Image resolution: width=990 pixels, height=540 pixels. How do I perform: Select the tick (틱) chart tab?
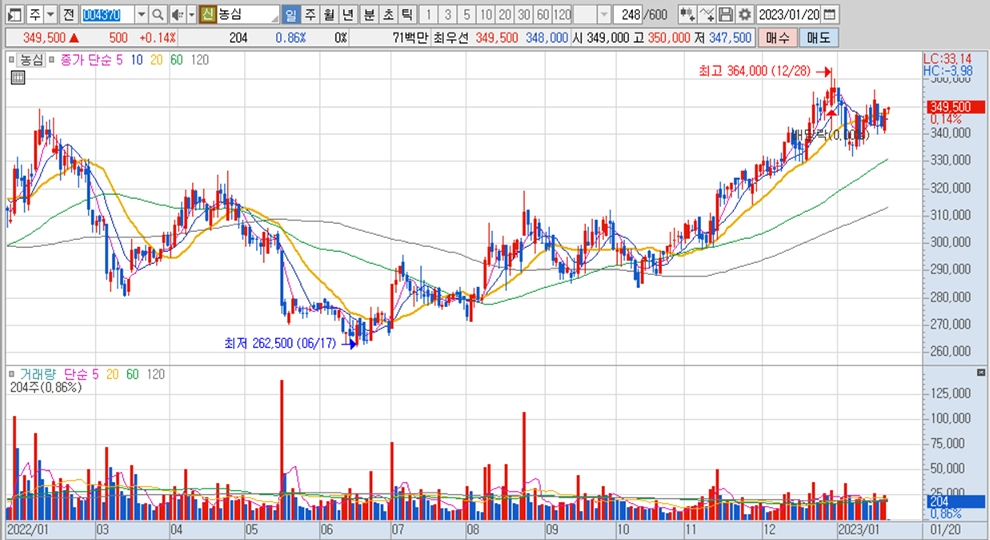click(x=406, y=15)
